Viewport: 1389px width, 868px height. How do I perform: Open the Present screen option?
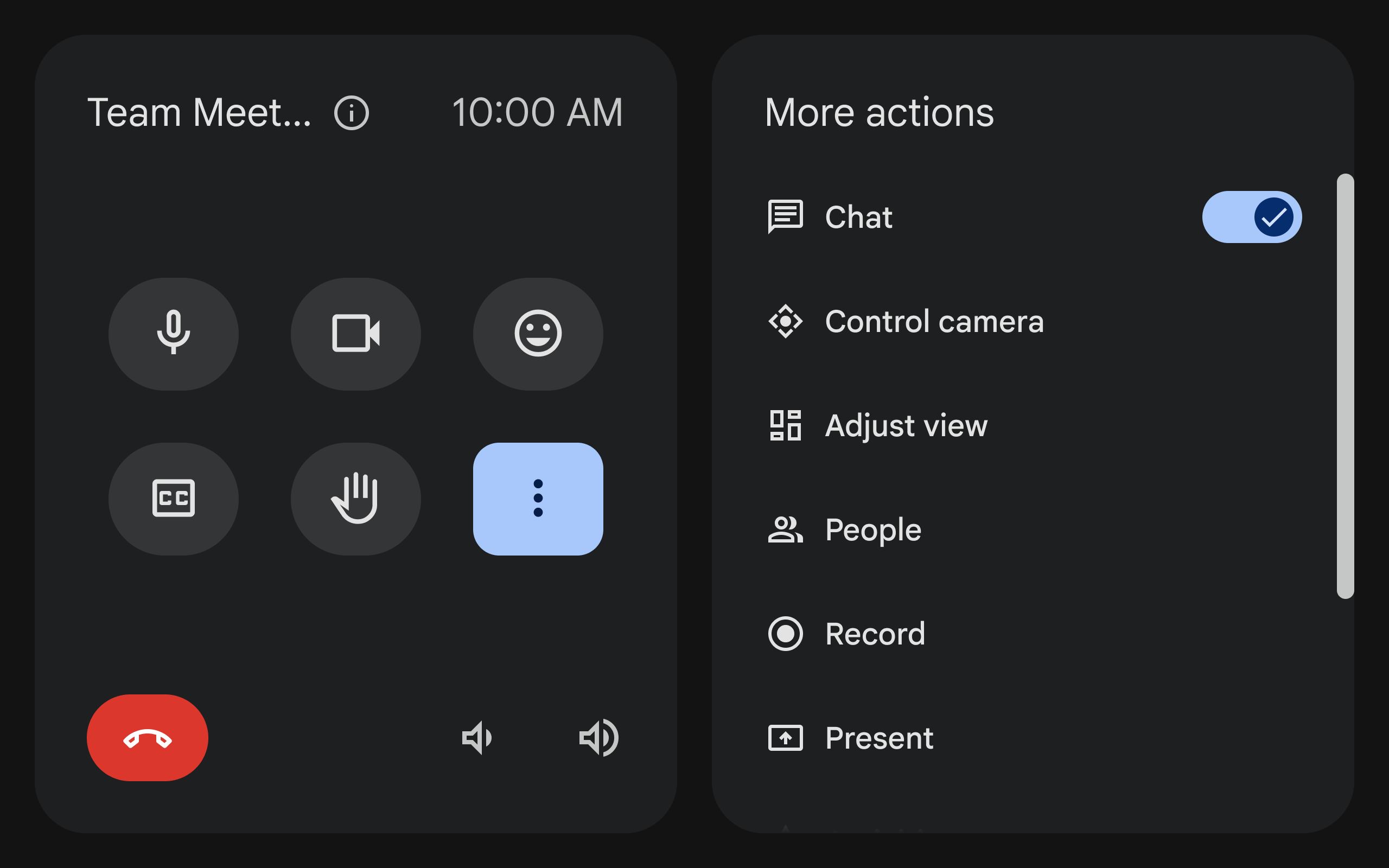click(x=879, y=738)
